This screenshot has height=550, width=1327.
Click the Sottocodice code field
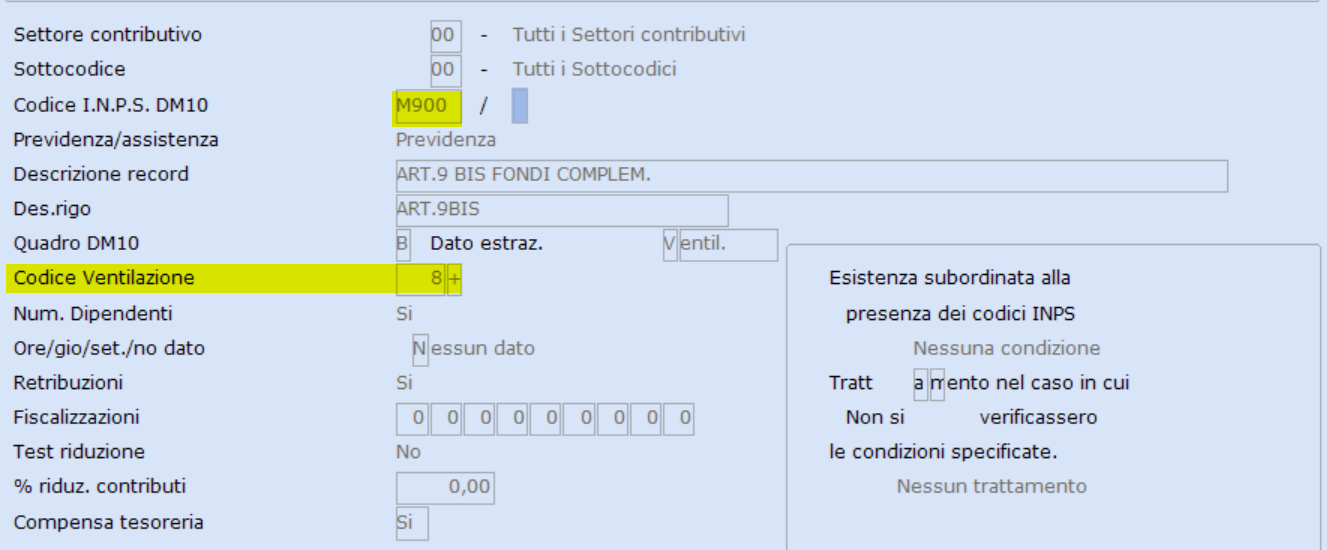(x=445, y=70)
